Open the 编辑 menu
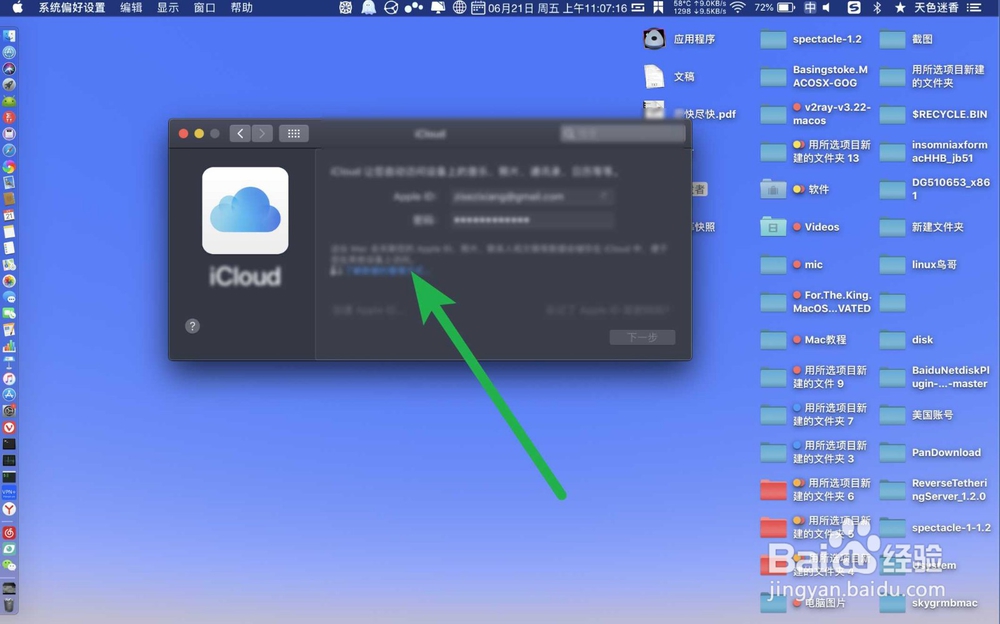This screenshot has height=624, width=1000. tap(131, 8)
